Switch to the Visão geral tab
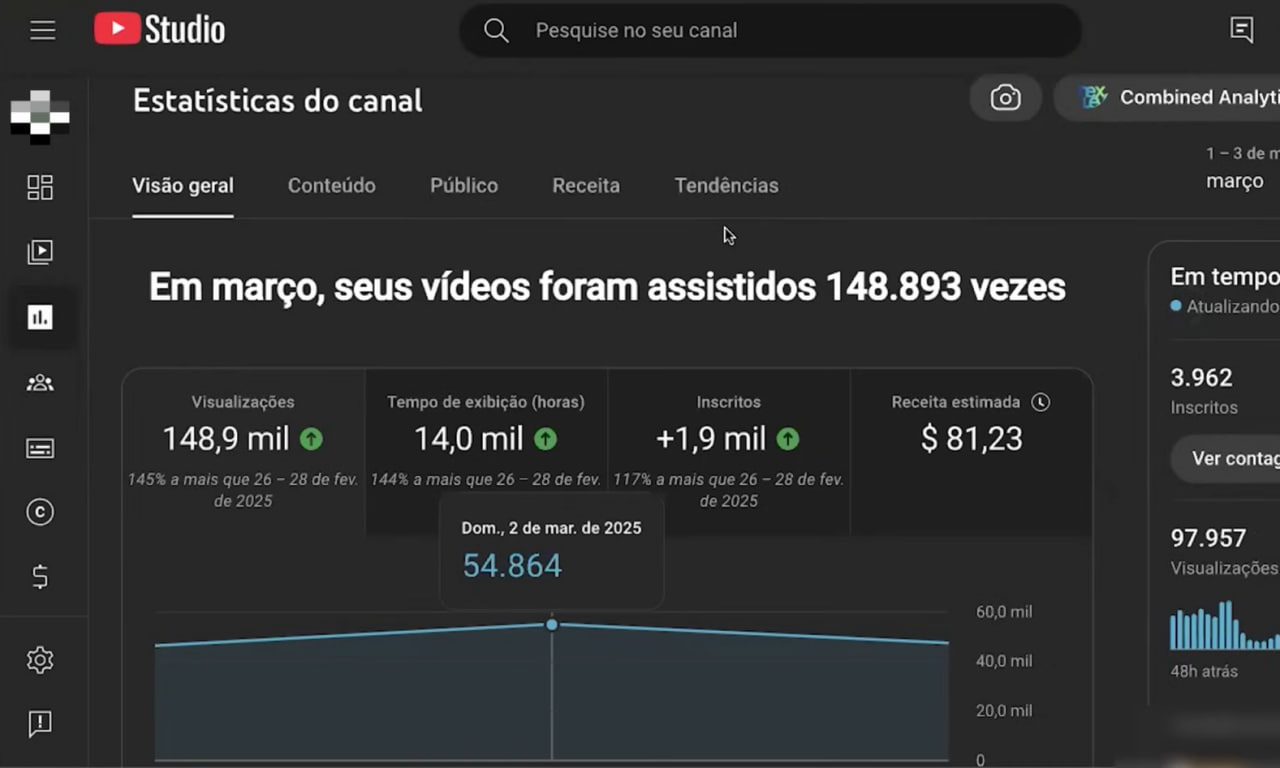 pyautogui.click(x=183, y=186)
